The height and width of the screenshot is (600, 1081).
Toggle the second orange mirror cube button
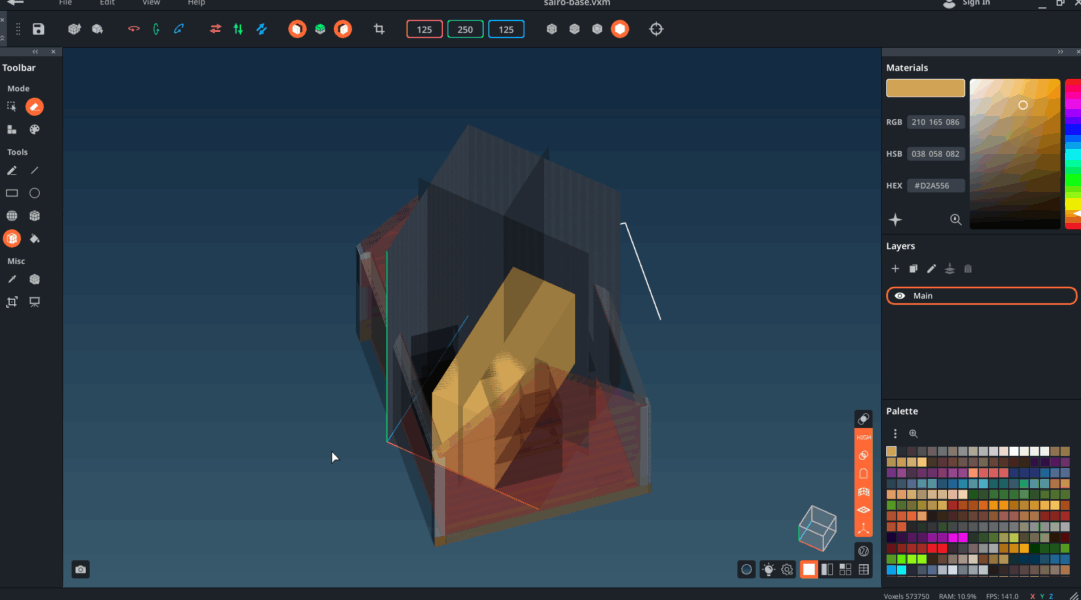(343, 29)
